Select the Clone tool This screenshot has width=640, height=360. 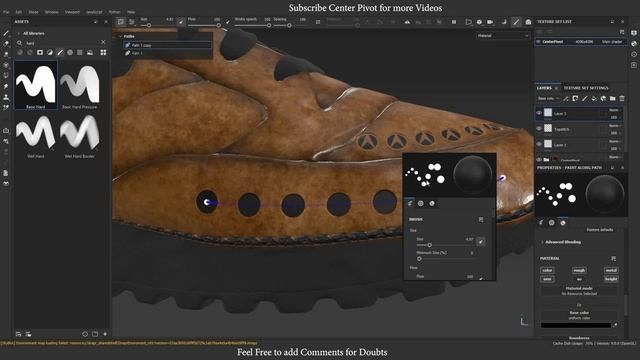coord(6,97)
